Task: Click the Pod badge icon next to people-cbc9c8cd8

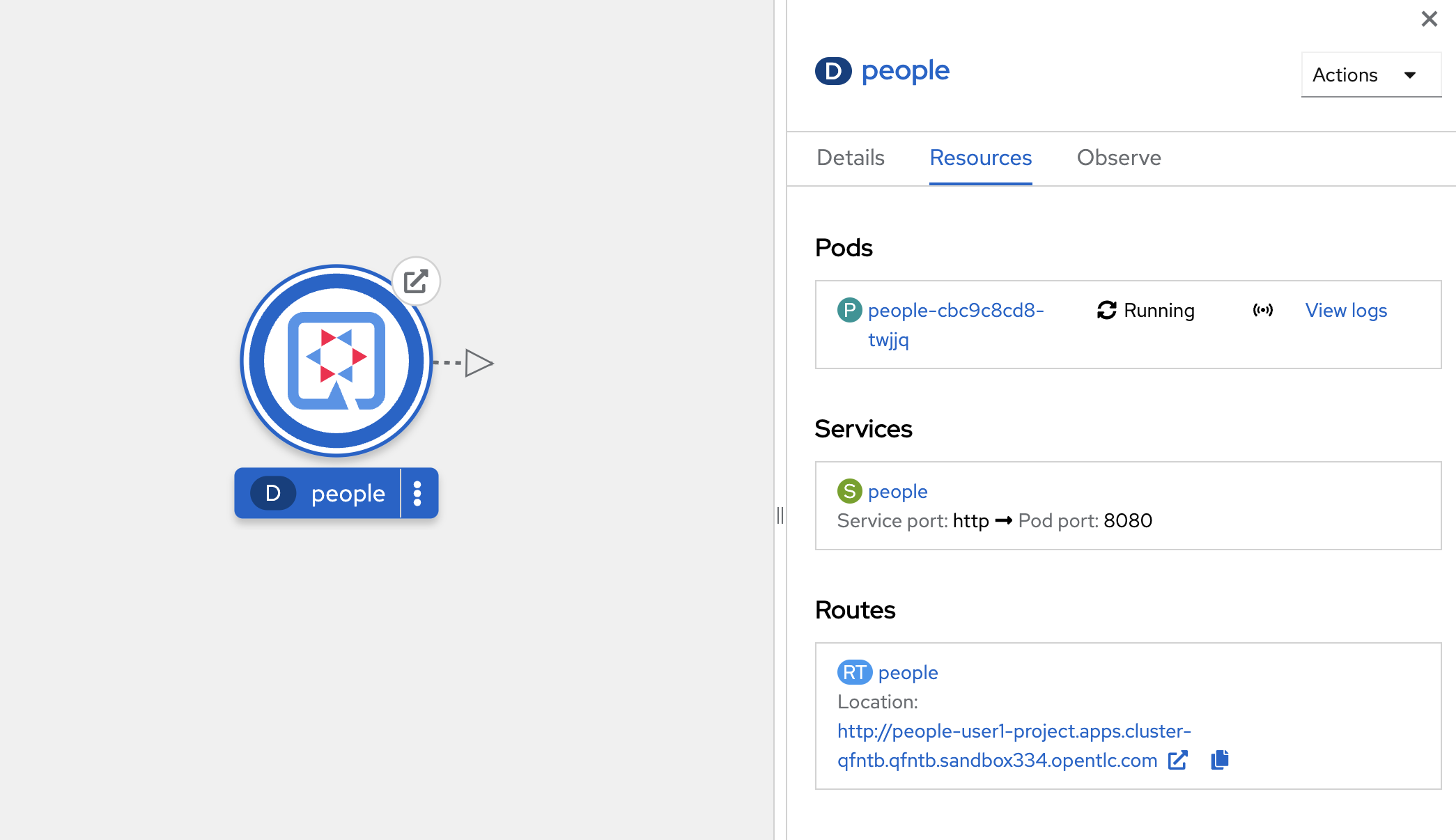Action: click(x=849, y=310)
